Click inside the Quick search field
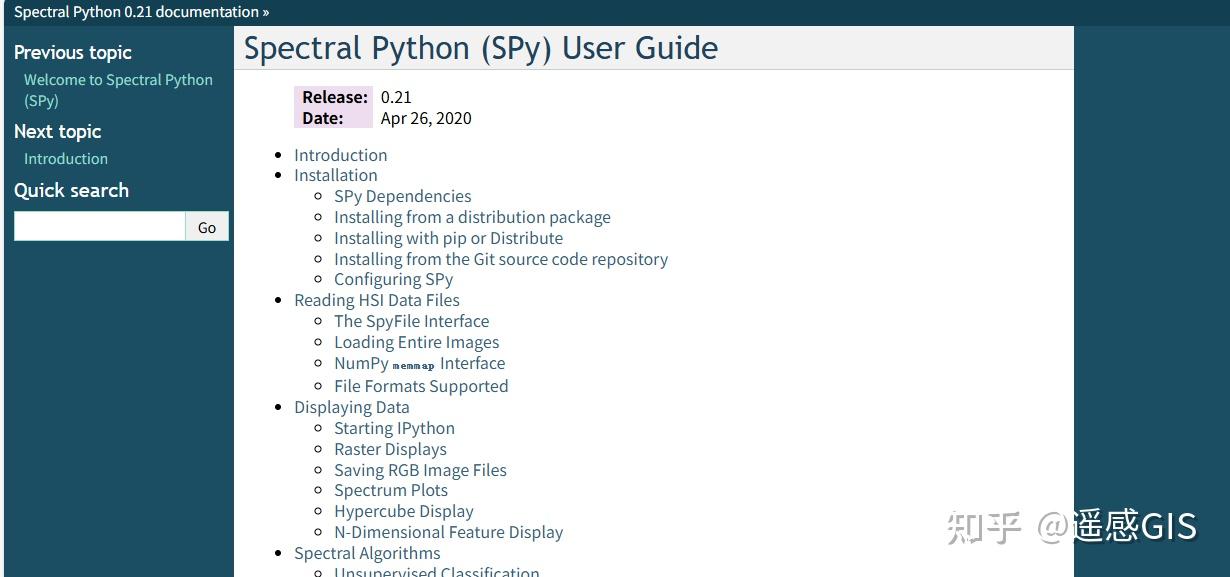This screenshot has width=1230, height=577. coord(99,226)
